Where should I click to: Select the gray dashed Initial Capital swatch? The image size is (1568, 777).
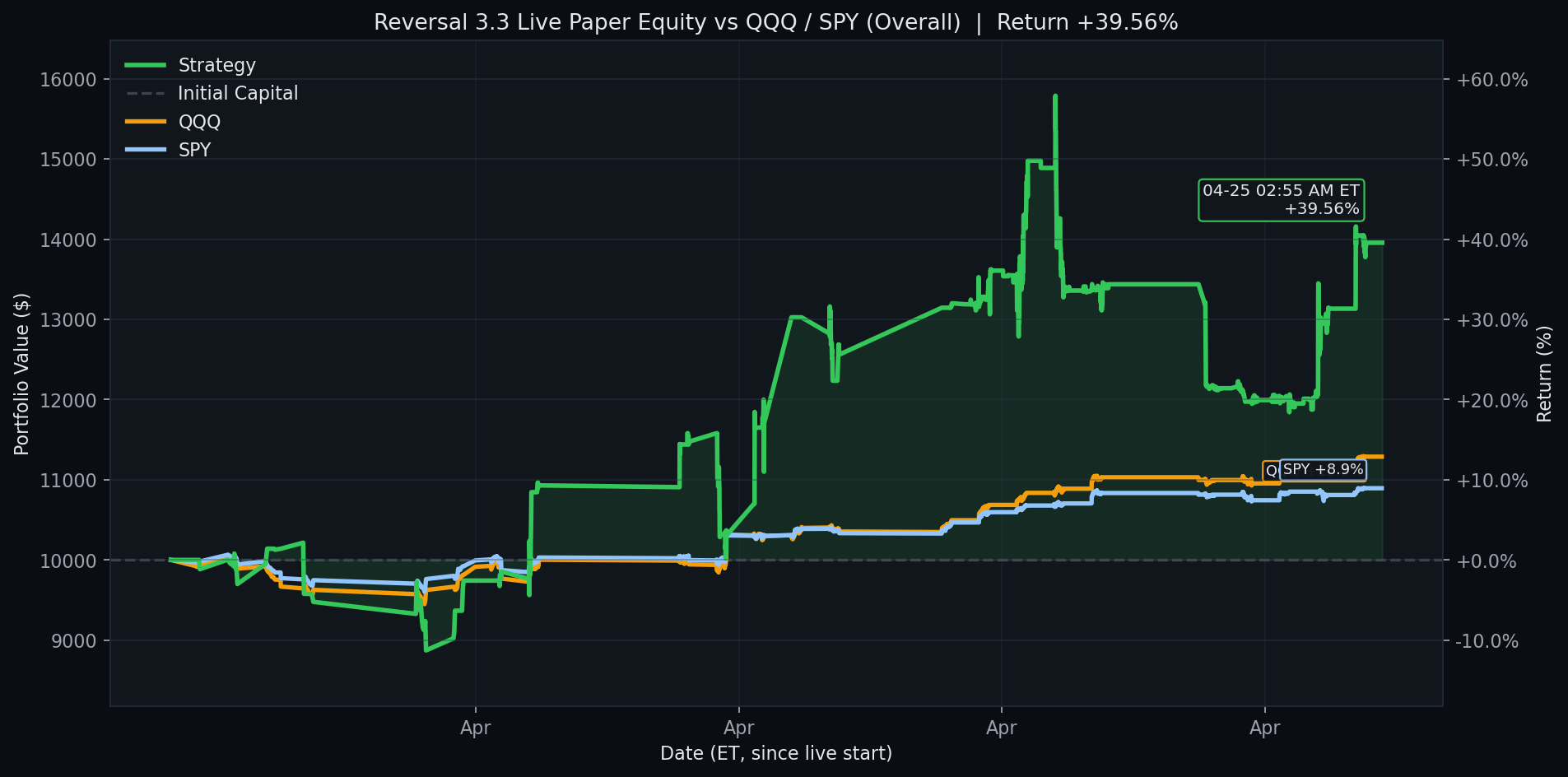point(147,93)
